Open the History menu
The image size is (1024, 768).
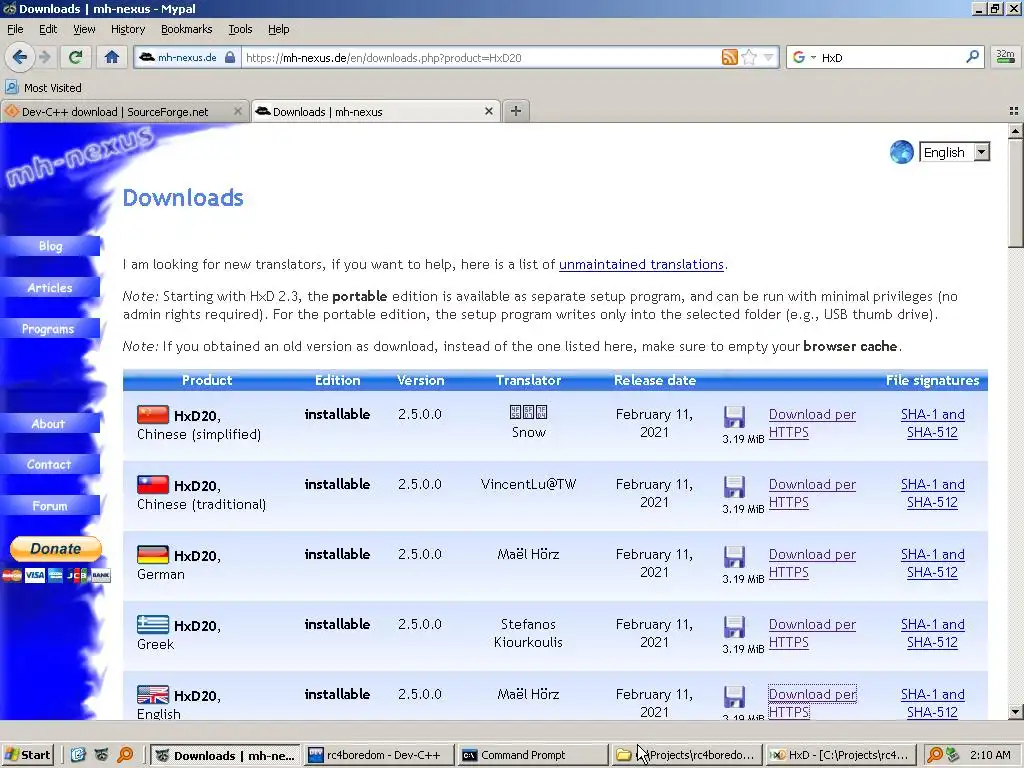(x=127, y=29)
